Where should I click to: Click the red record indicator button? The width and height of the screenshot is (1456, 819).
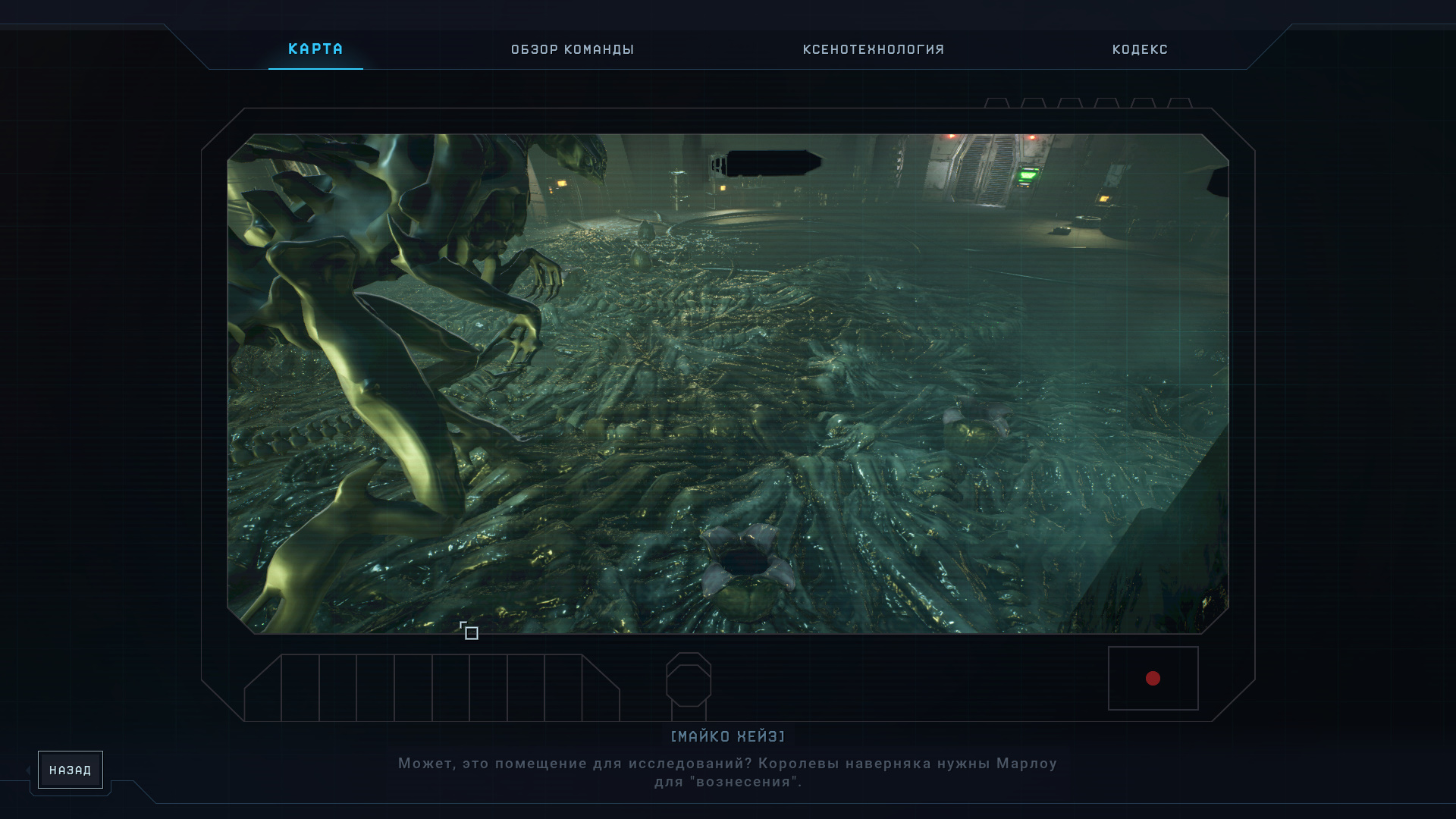pyautogui.click(x=1153, y=678)
